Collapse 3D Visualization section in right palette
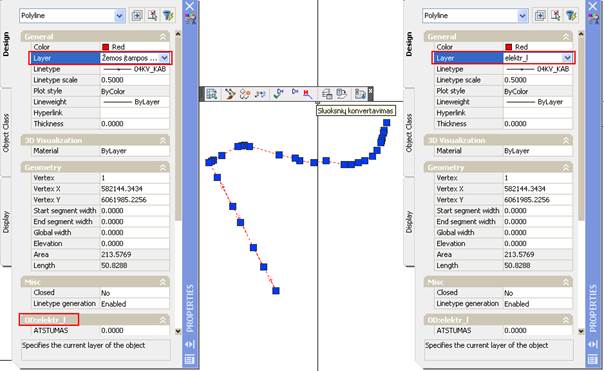604x371 pixels. point(566,140)
